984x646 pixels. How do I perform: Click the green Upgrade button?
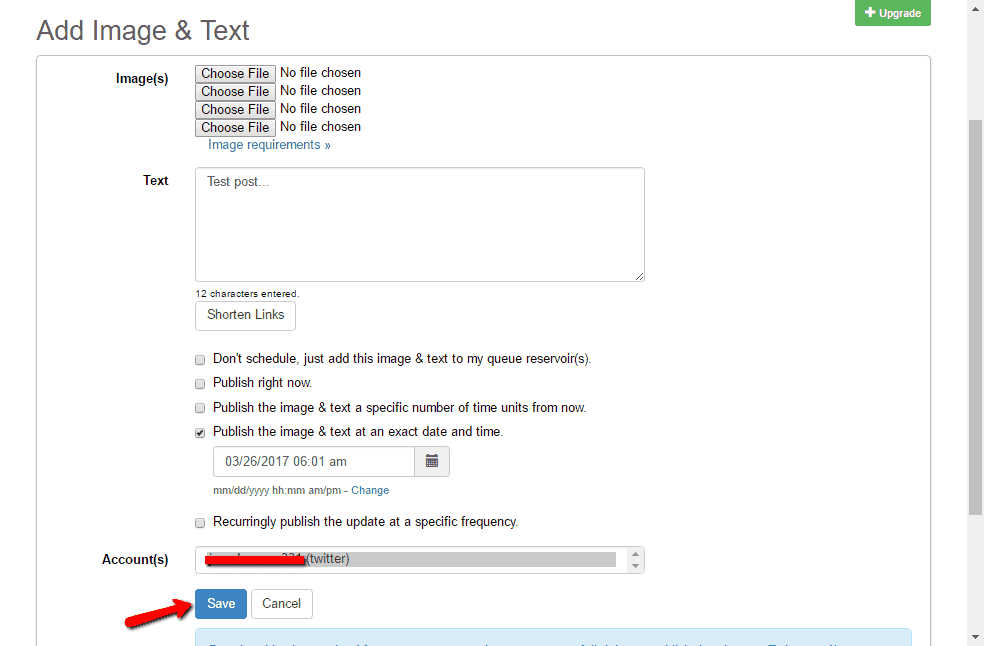coord(892,13)
